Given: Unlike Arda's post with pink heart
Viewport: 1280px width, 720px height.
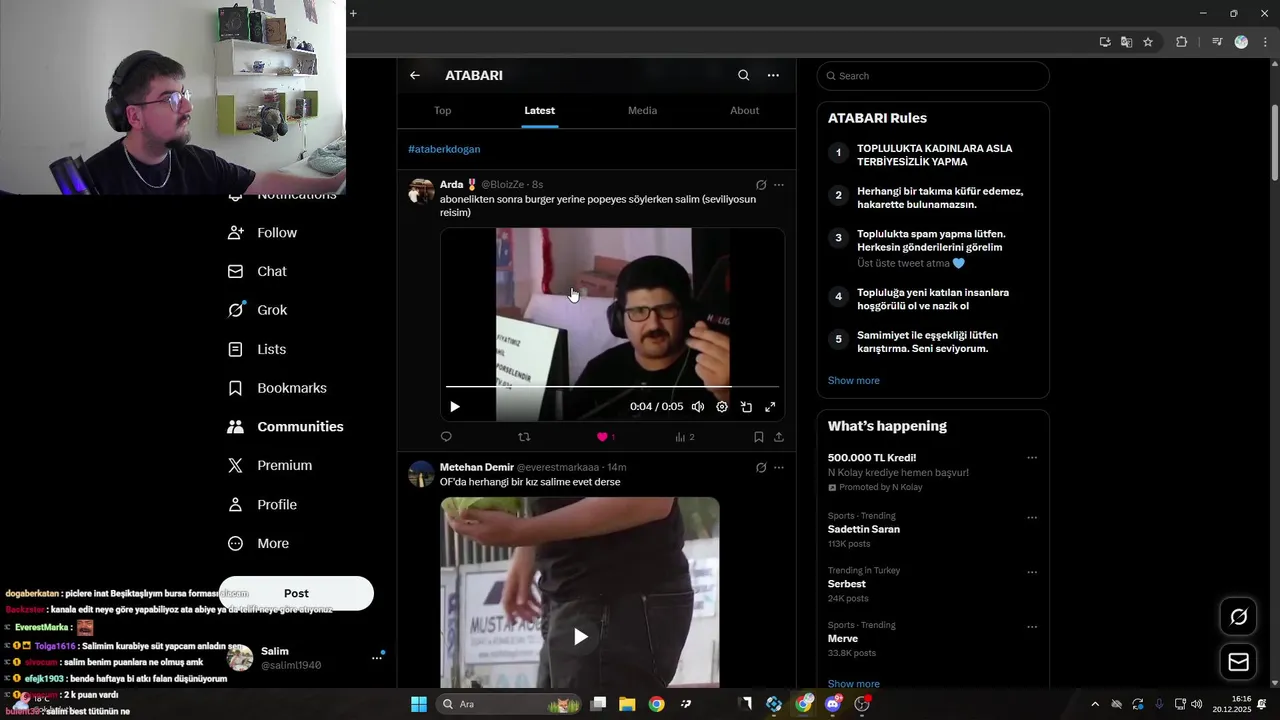Looking at the screenshot, I should coord(602,437).
